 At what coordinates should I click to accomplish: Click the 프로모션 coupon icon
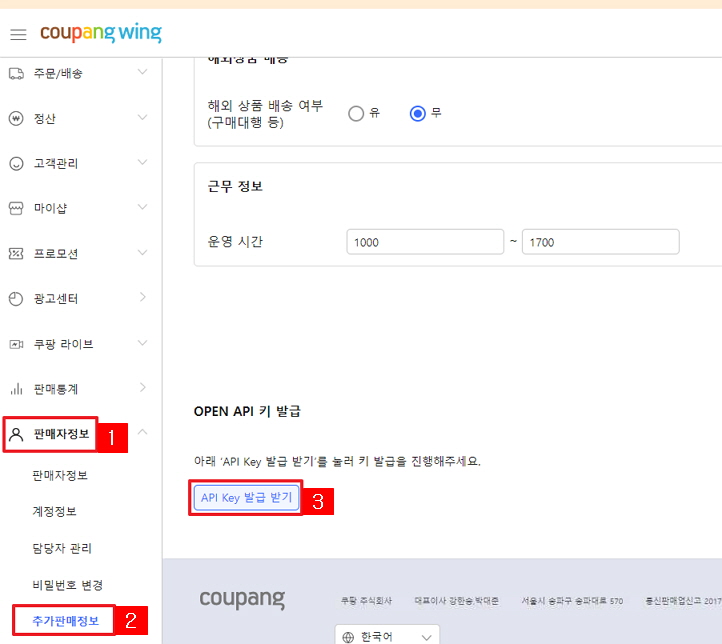(16, 254)
